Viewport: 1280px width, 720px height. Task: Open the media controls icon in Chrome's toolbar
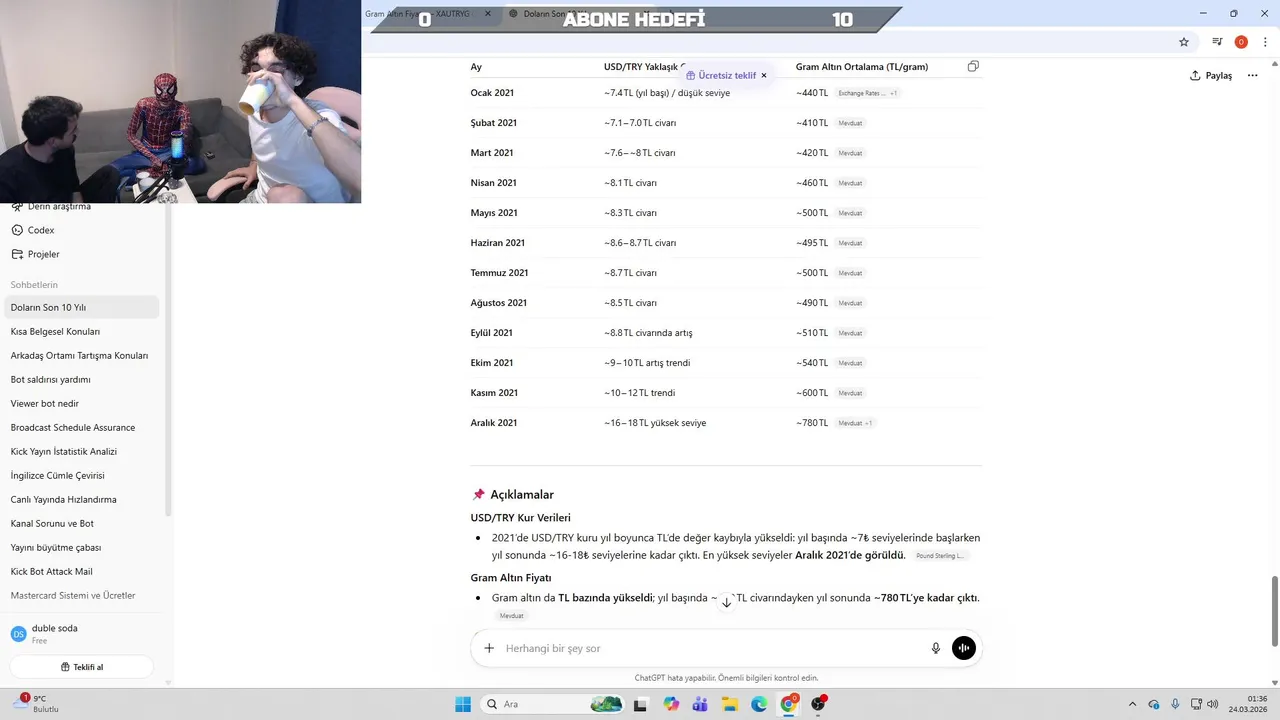tap(1217, 42)
